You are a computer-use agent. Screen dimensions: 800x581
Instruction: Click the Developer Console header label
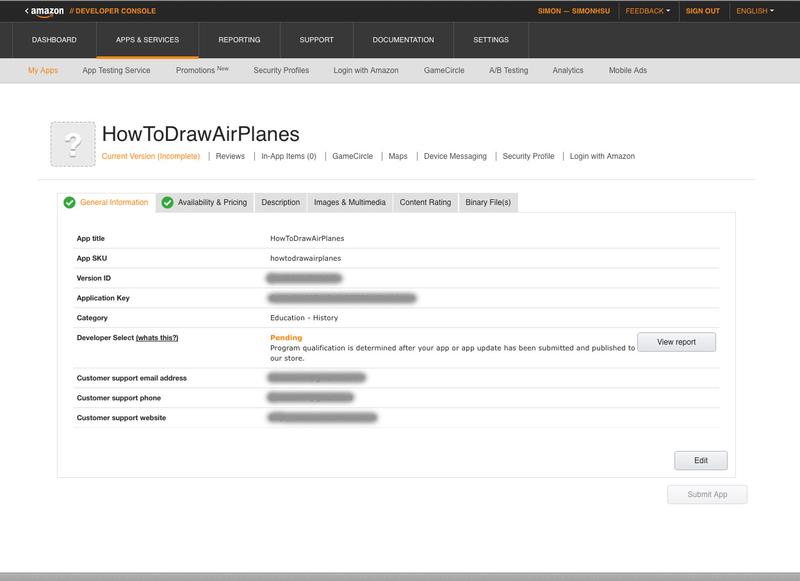(x=113, y=11)
